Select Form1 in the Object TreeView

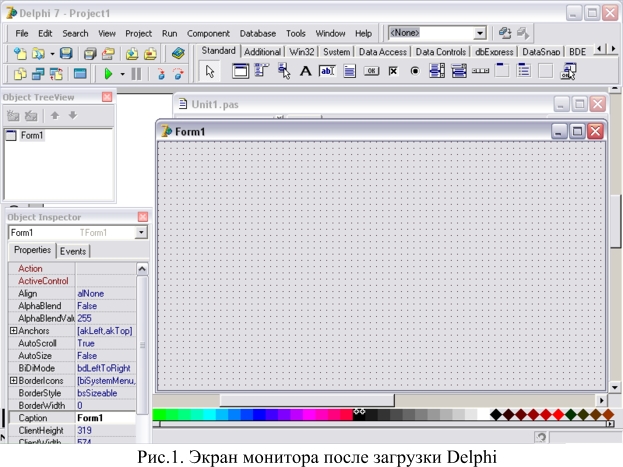click(x=32, y=136)
